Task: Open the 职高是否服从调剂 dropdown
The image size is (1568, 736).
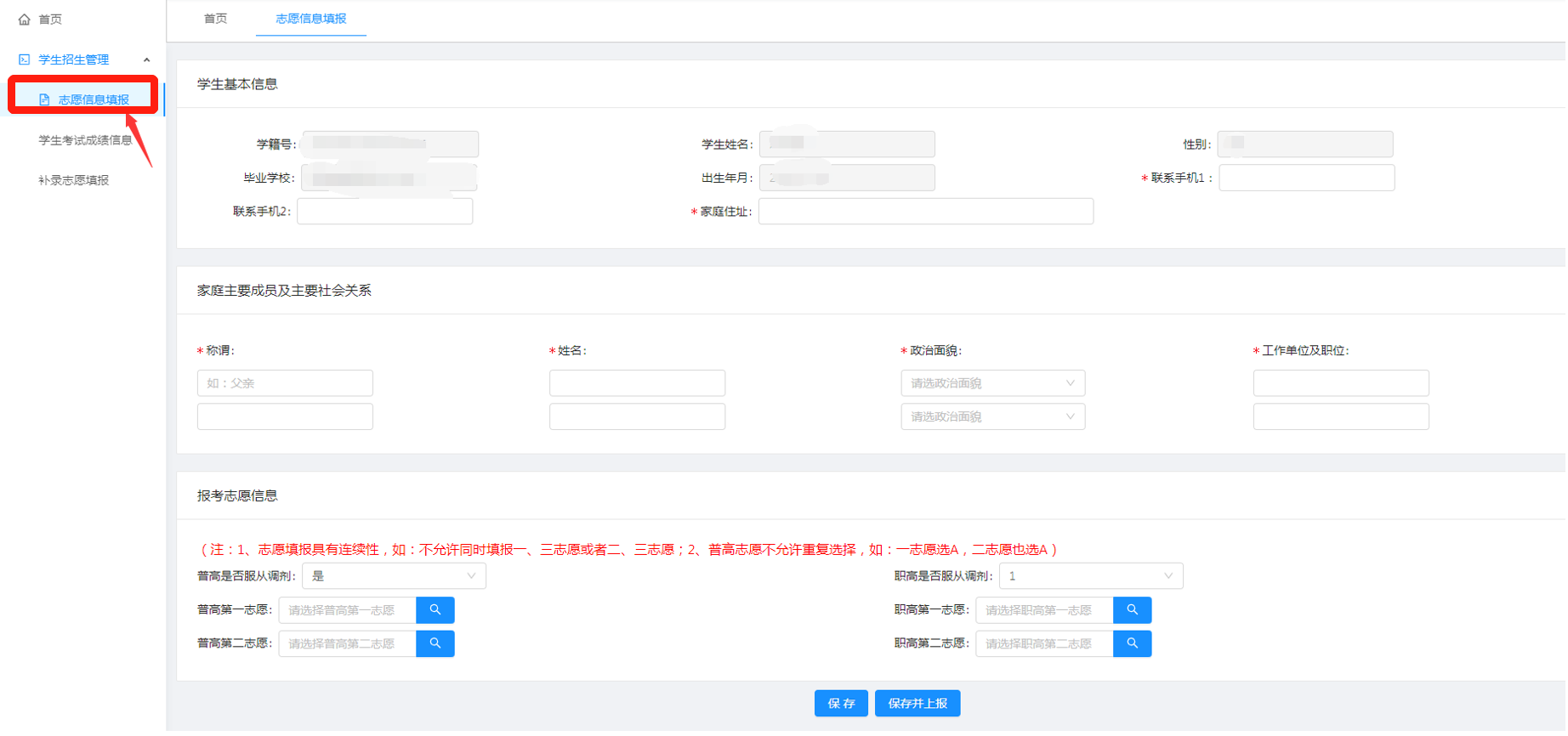Action: pos(1093,576)
